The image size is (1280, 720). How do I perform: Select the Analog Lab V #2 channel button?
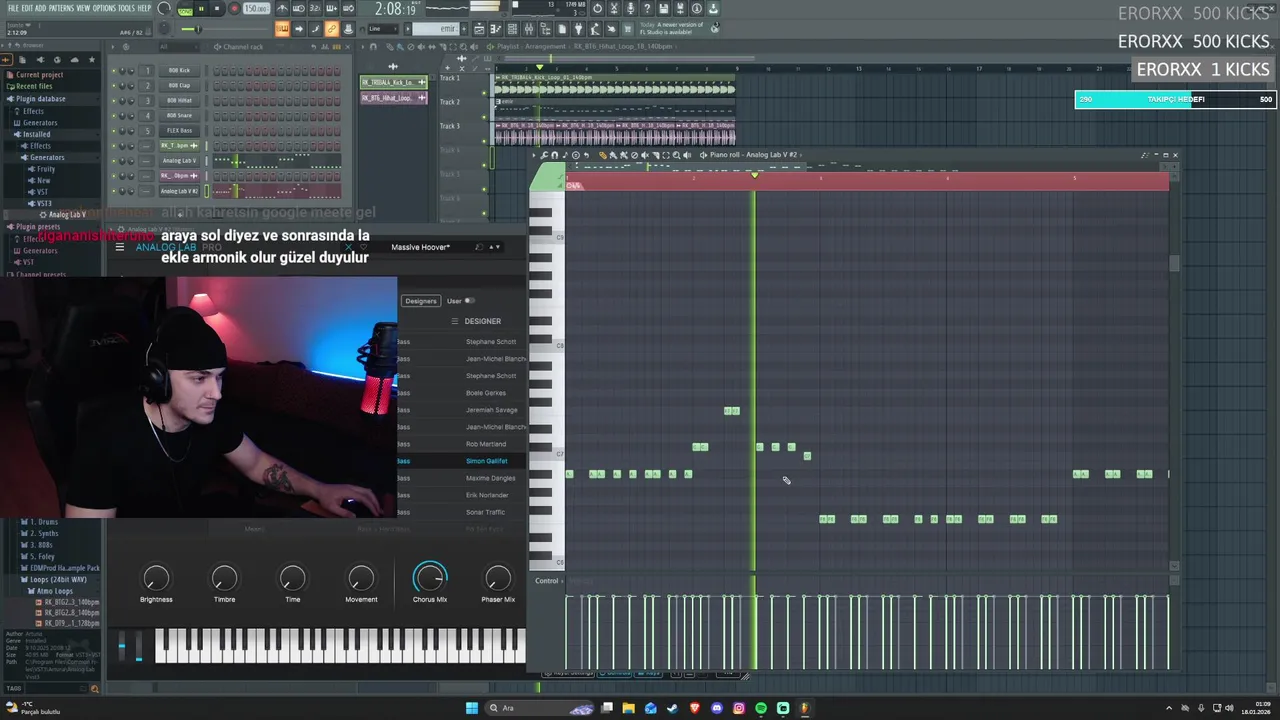[179, 190]
